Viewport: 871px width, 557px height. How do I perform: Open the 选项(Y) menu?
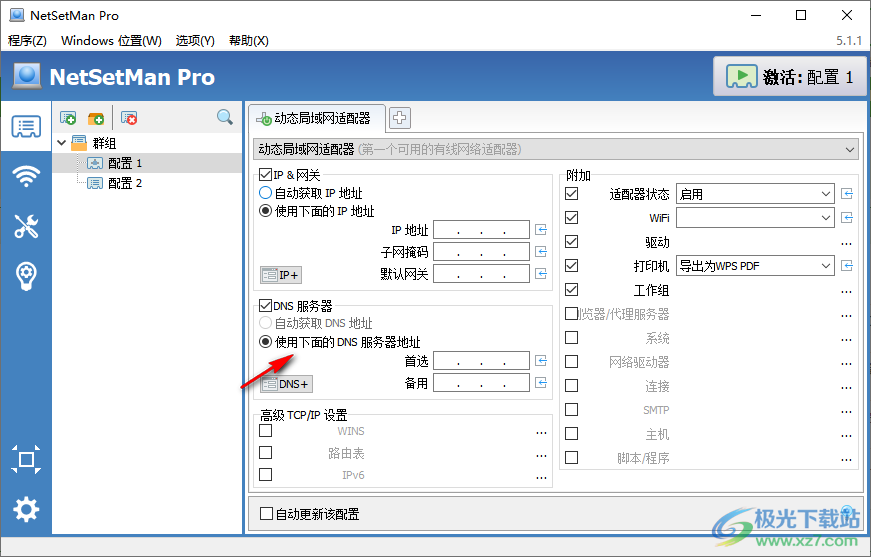pos(195,41)
